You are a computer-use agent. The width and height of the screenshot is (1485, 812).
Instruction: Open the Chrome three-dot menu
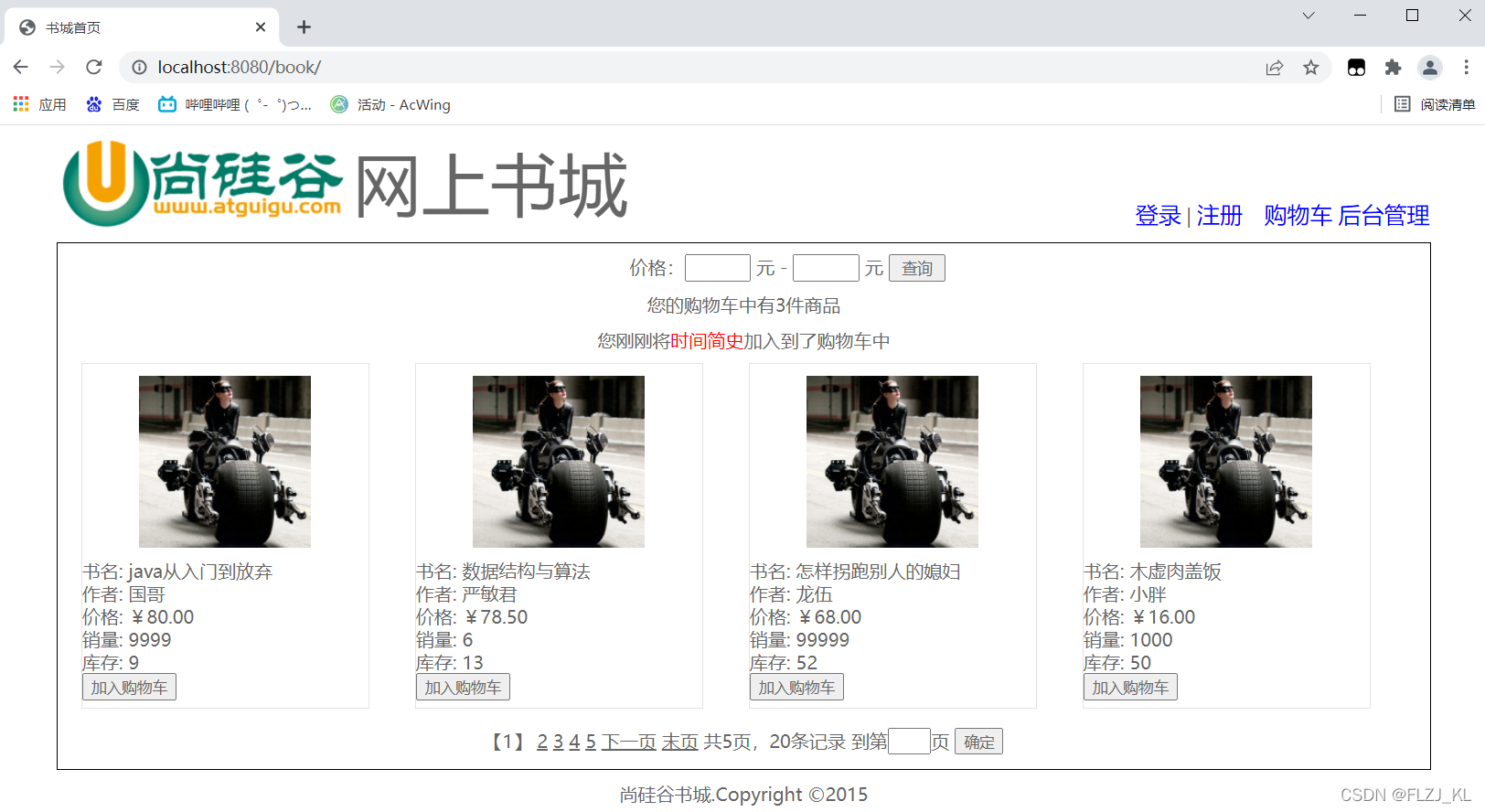(x=1466, y=67)
